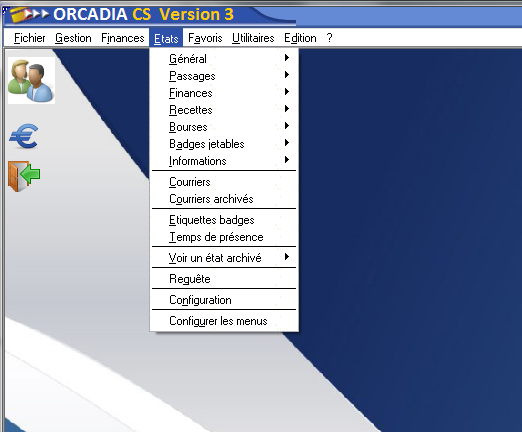Select Etiquettes badges menu entry

[224, 220]
